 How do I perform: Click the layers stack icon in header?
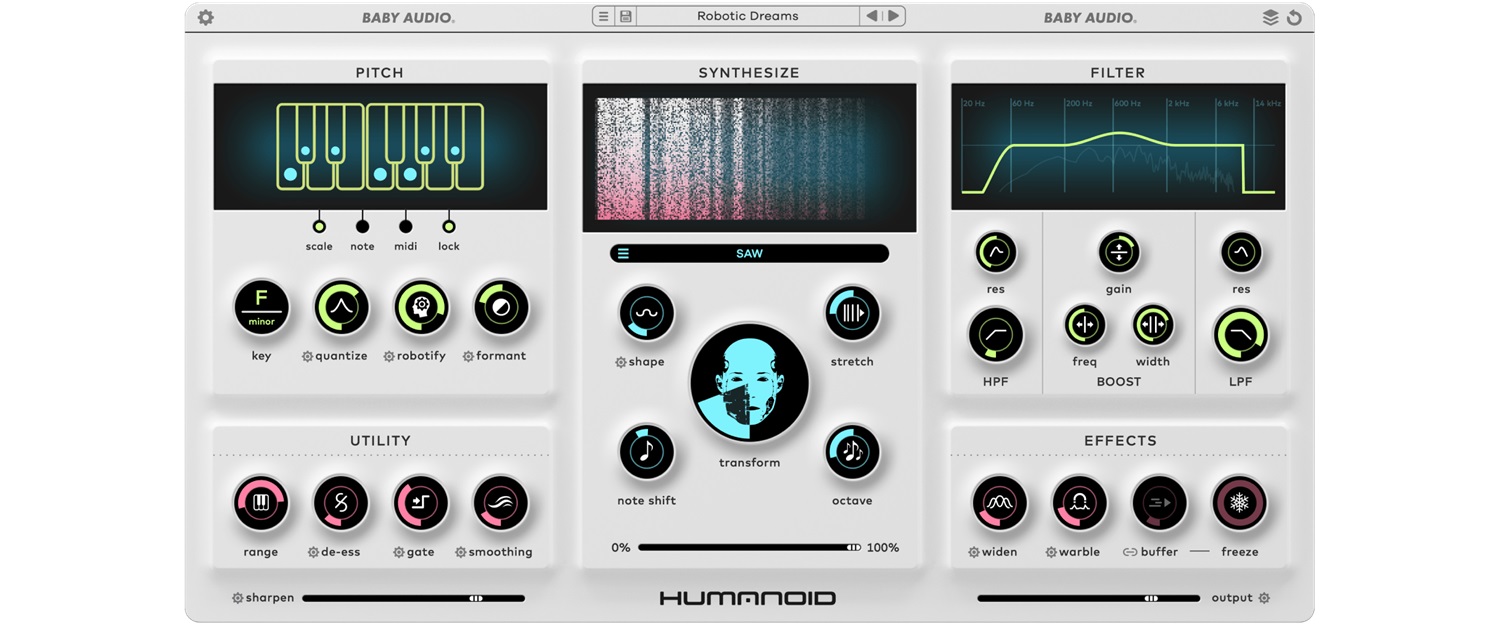1271,17
